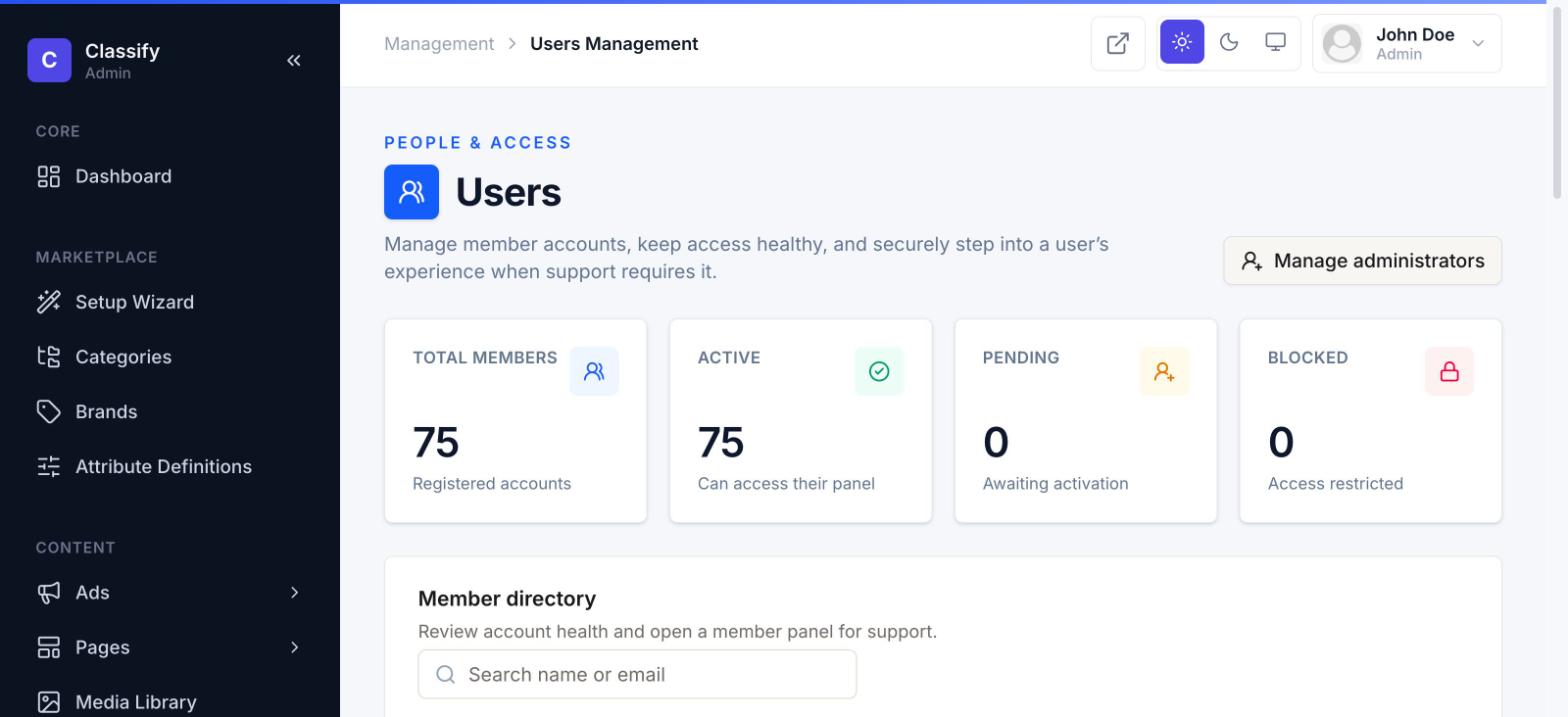Expand the Pages submenu chevron
Viewport: 1568px width, 717px height.
[294, 648]
